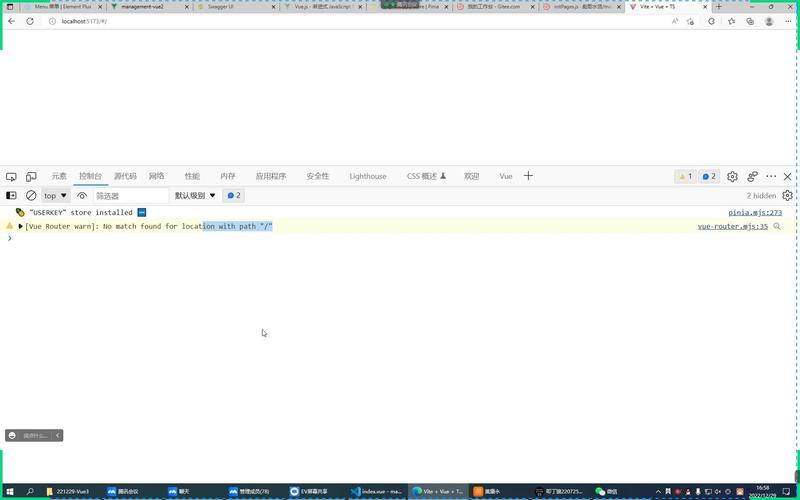Toggle device emulation icon in DevTools
Viewport: 800px width, 500px height.
31,177
